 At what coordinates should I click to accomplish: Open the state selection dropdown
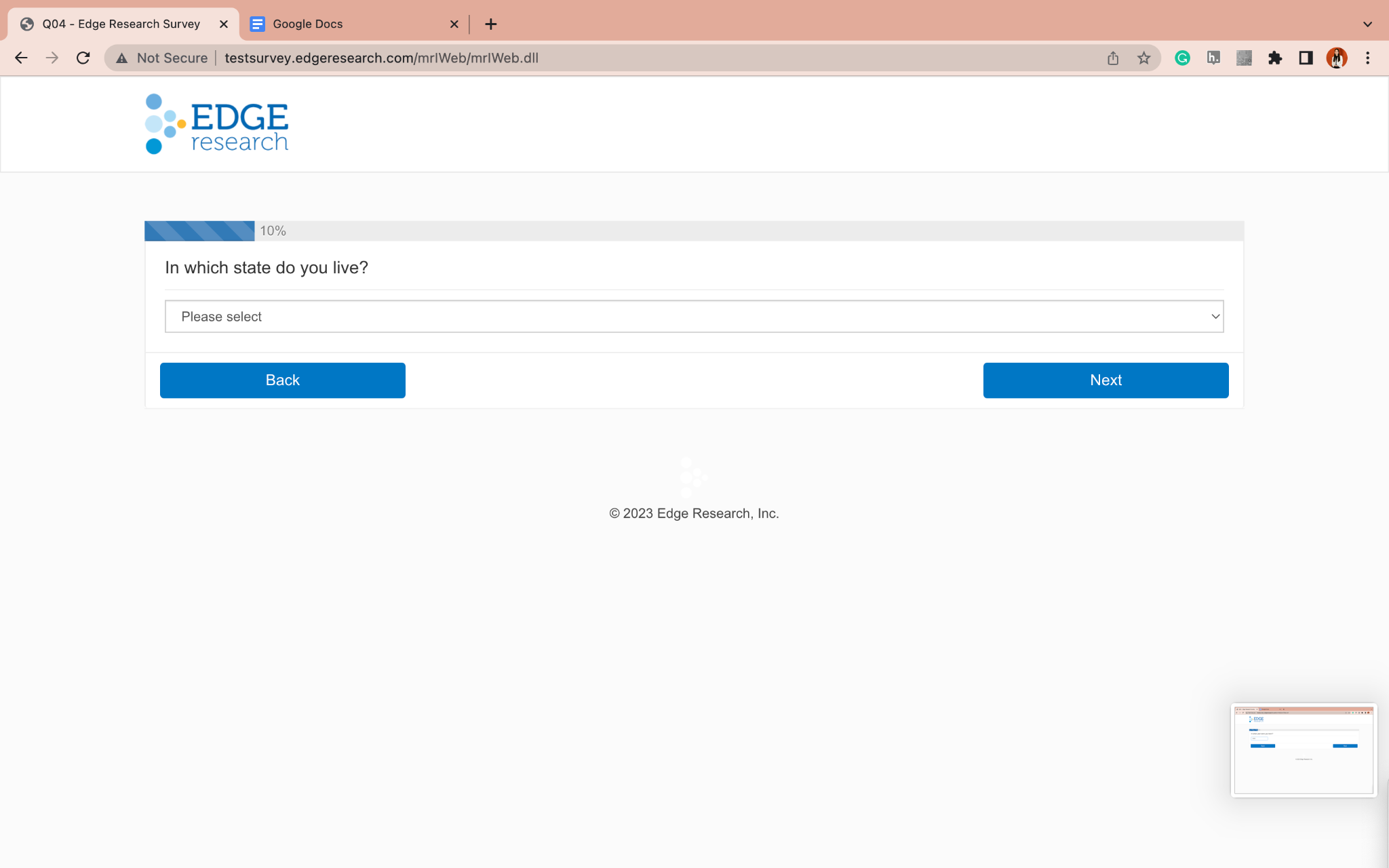coord(693,317)
